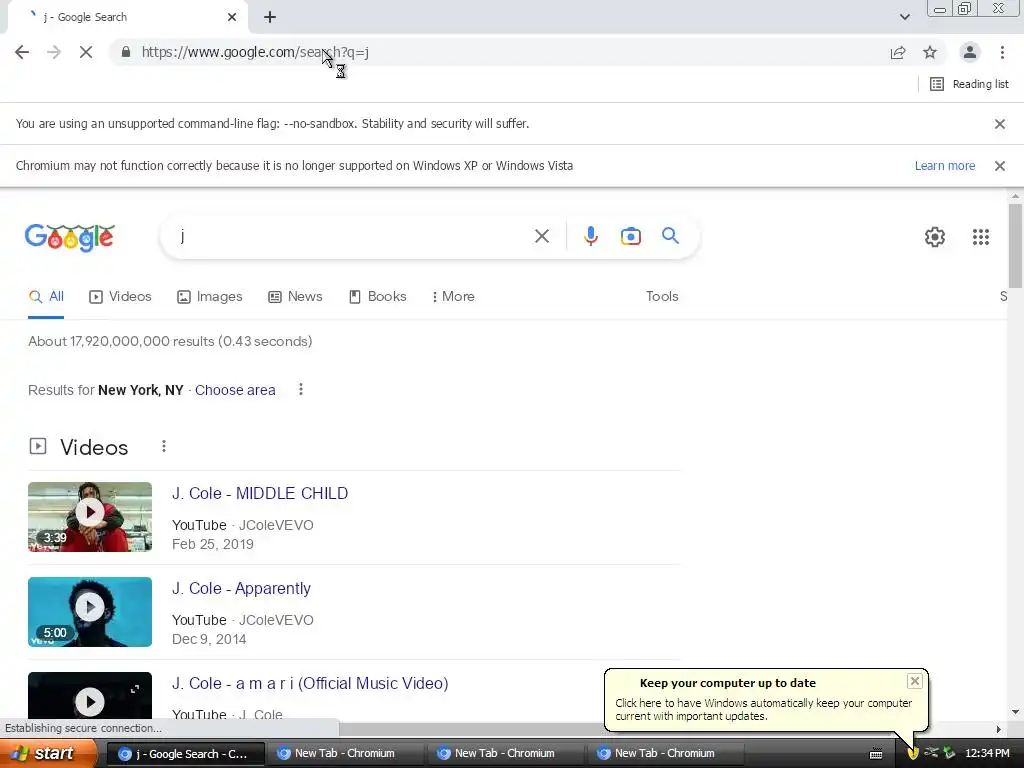
Task: Switch to the News results tab
Action: 295,296
